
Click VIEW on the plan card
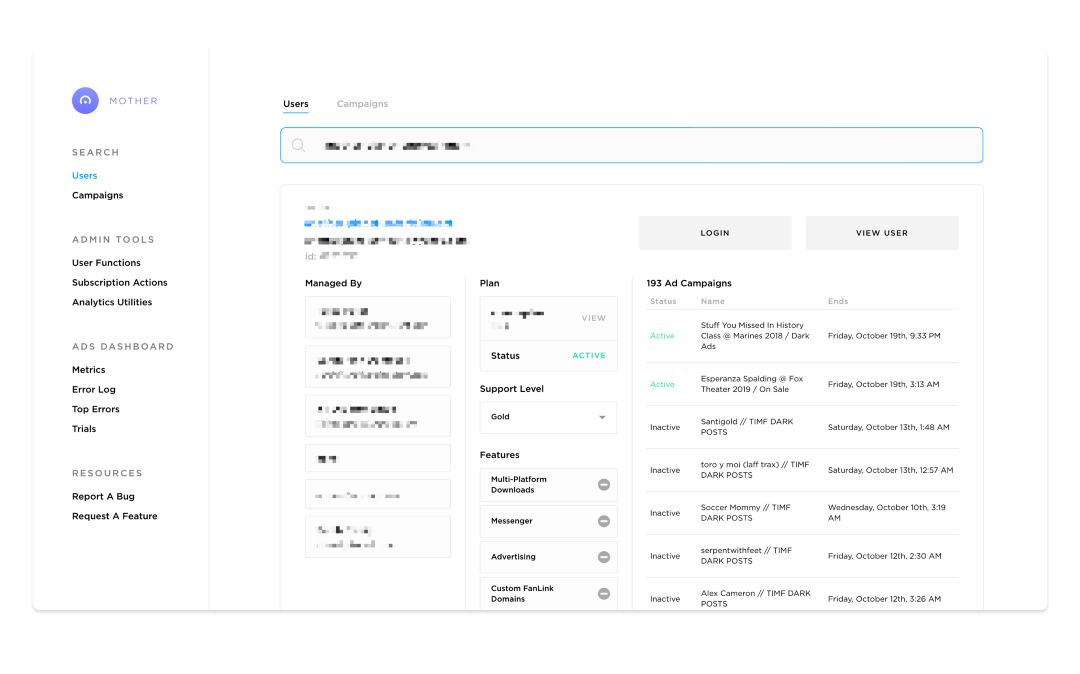tap(593, 318)
